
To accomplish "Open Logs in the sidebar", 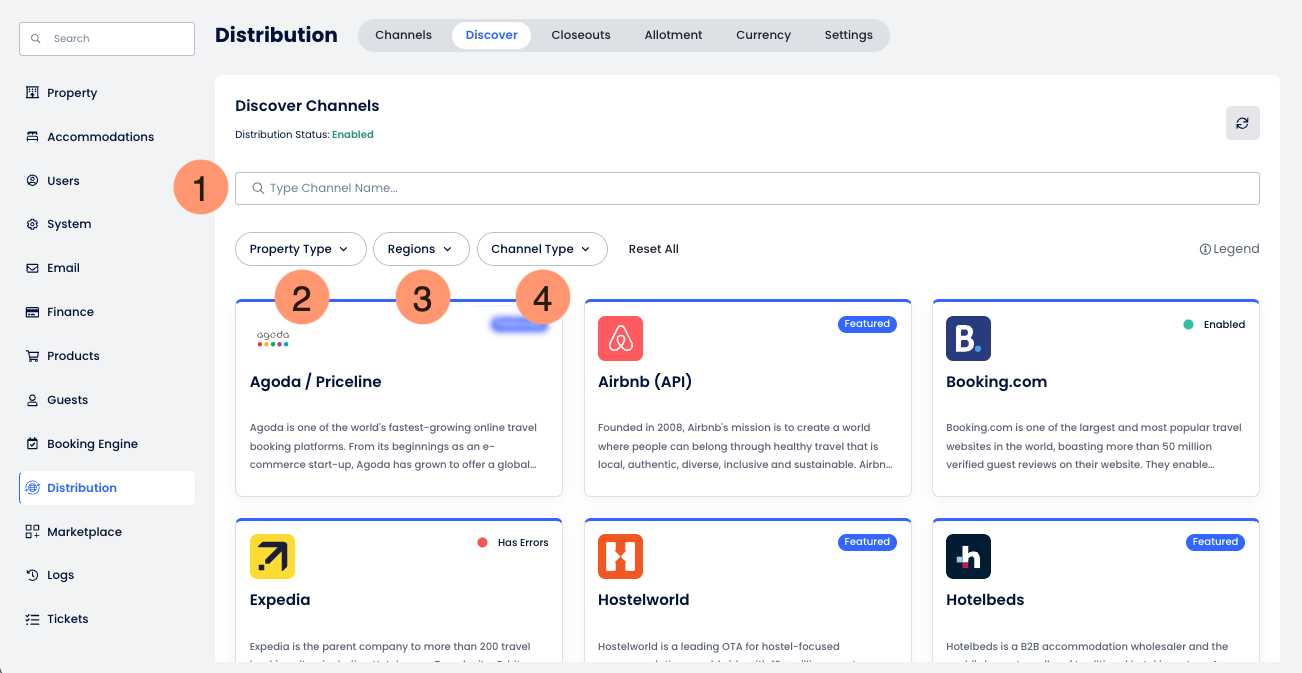I will click(x=107, y=575).
